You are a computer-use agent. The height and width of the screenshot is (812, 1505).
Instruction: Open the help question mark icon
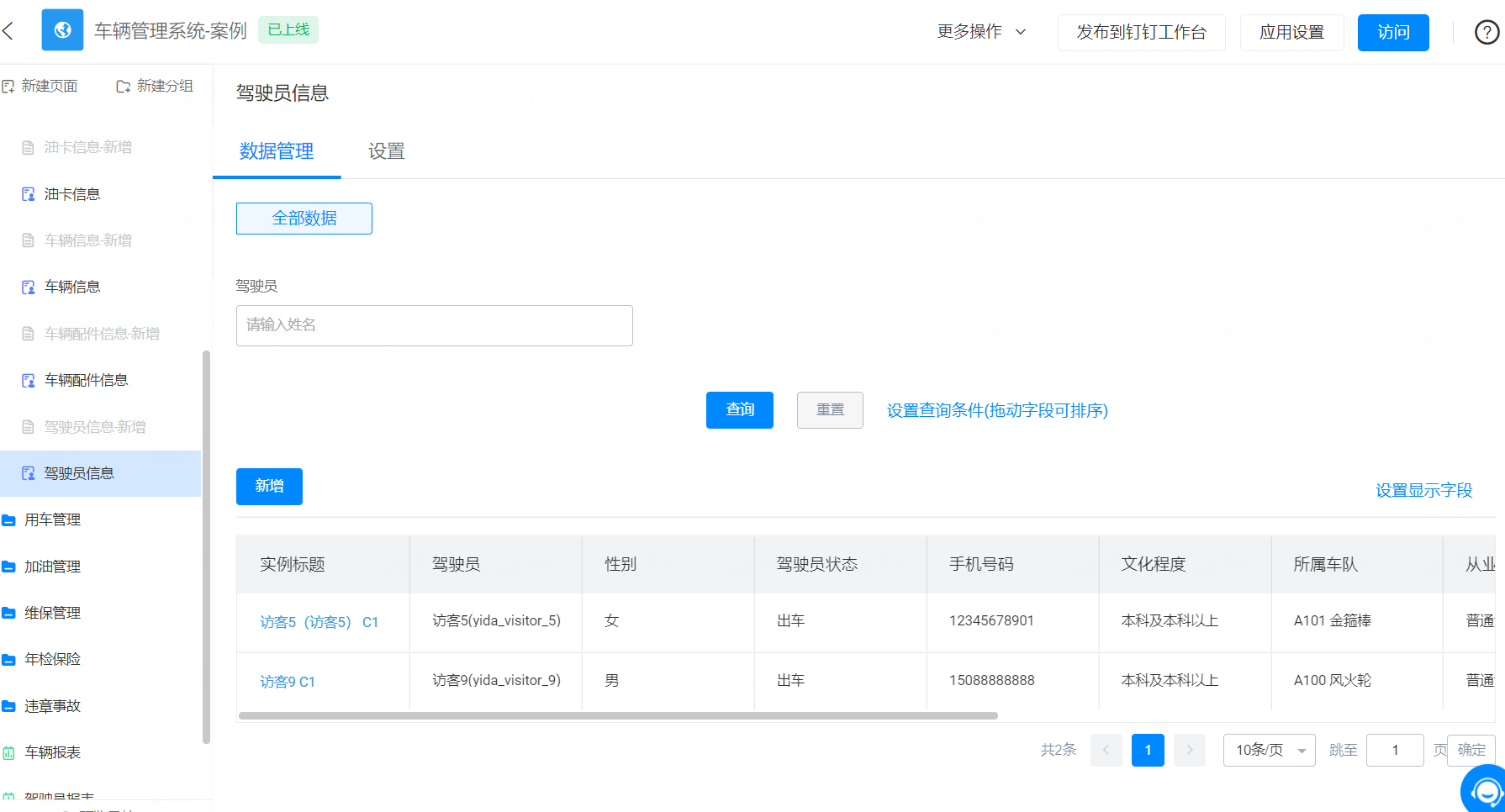pos(1487,32)
